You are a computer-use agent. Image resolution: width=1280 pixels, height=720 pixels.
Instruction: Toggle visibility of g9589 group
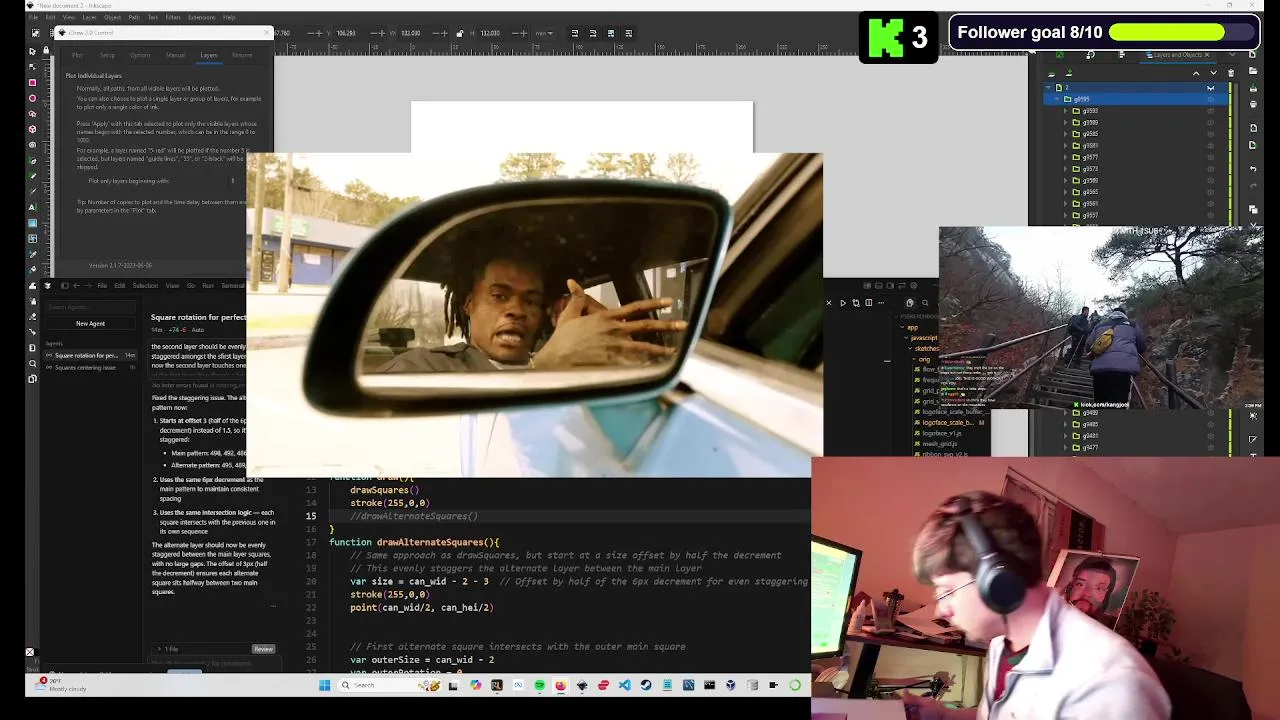coord(1210,122)
